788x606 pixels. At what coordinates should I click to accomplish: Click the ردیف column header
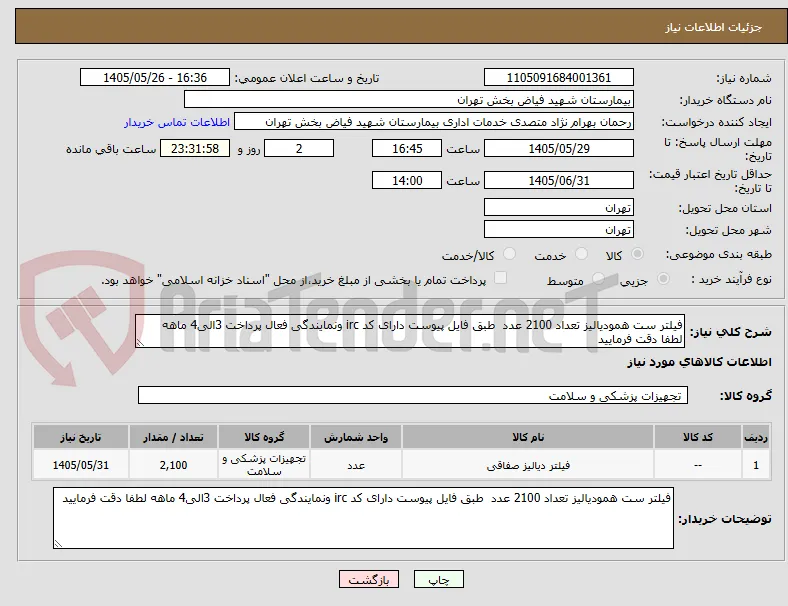755,437
